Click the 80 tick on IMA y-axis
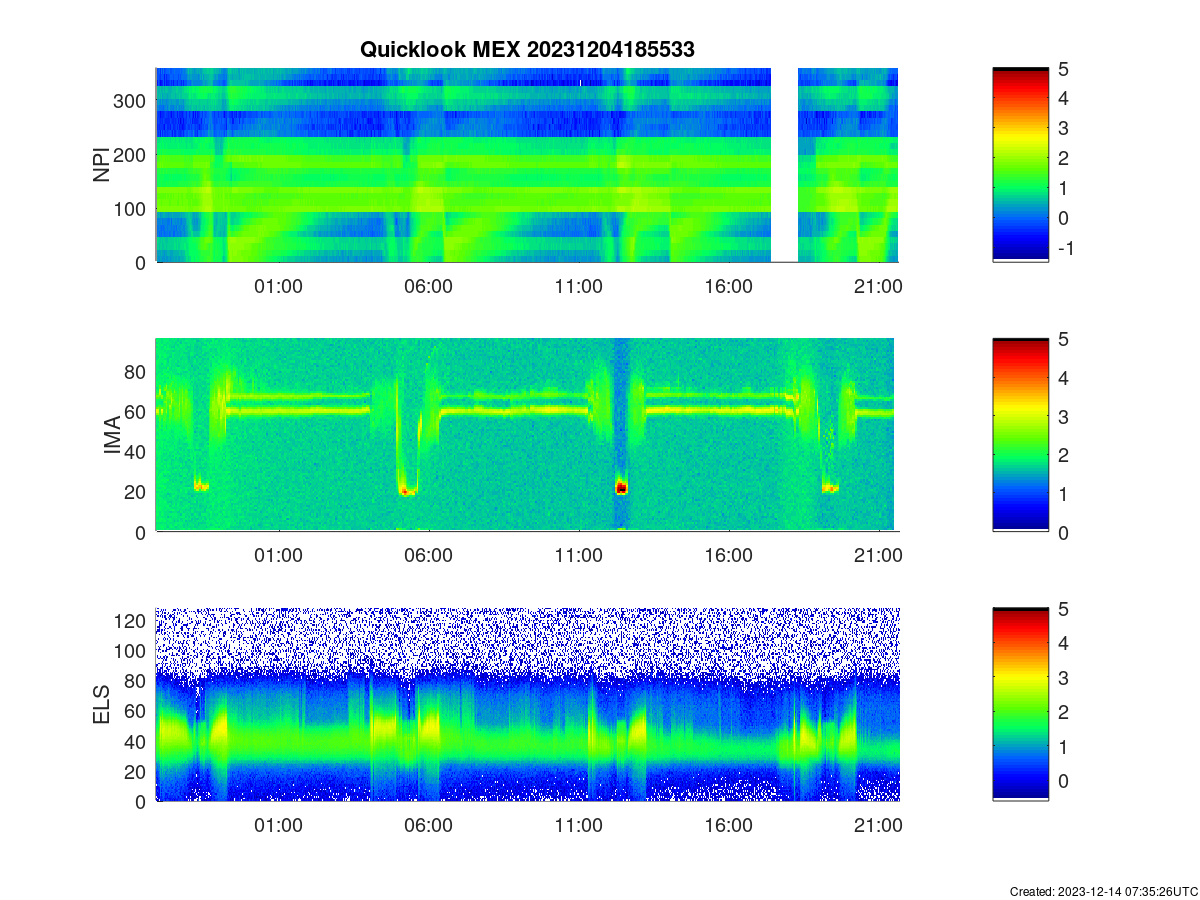This screenshot has height=900, width=1200. [137, 372]
